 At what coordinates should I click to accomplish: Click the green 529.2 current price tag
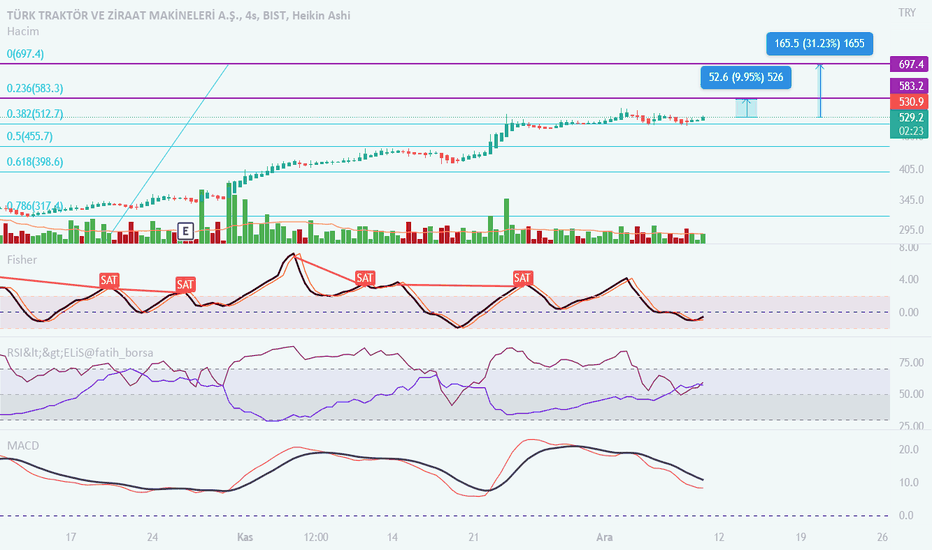click(x=908, y=117)
